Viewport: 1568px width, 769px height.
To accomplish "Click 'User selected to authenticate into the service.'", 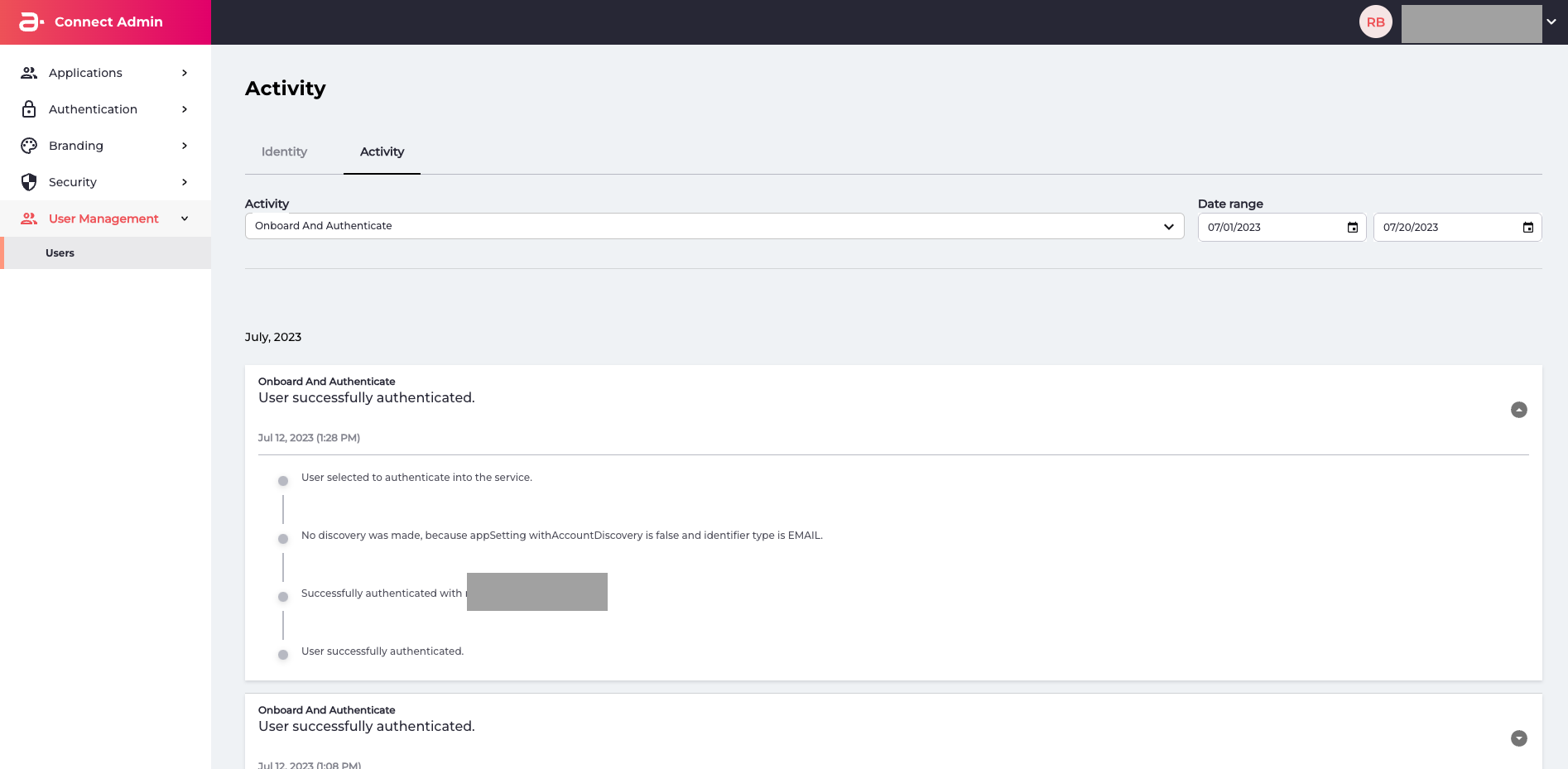I will tap(416, 478).
